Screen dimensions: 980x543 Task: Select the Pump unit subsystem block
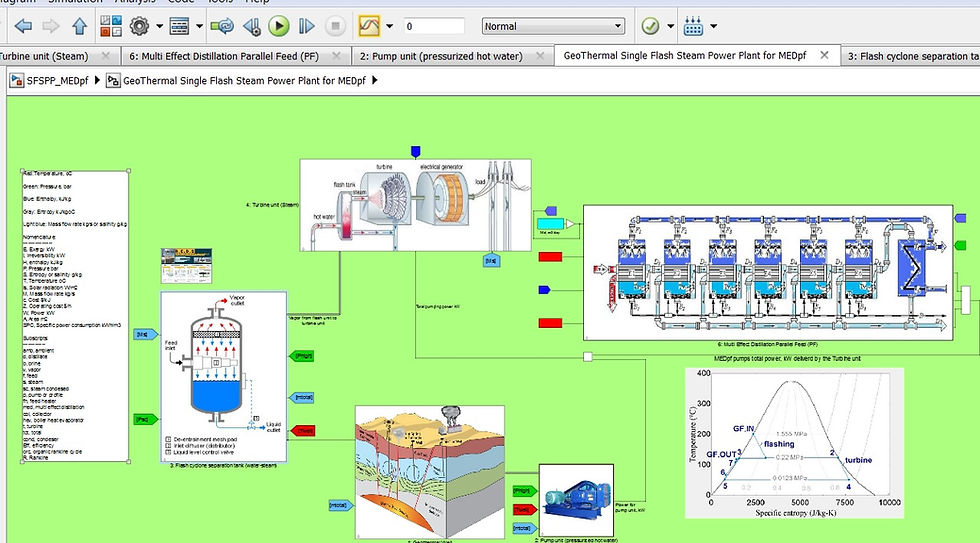576,500
